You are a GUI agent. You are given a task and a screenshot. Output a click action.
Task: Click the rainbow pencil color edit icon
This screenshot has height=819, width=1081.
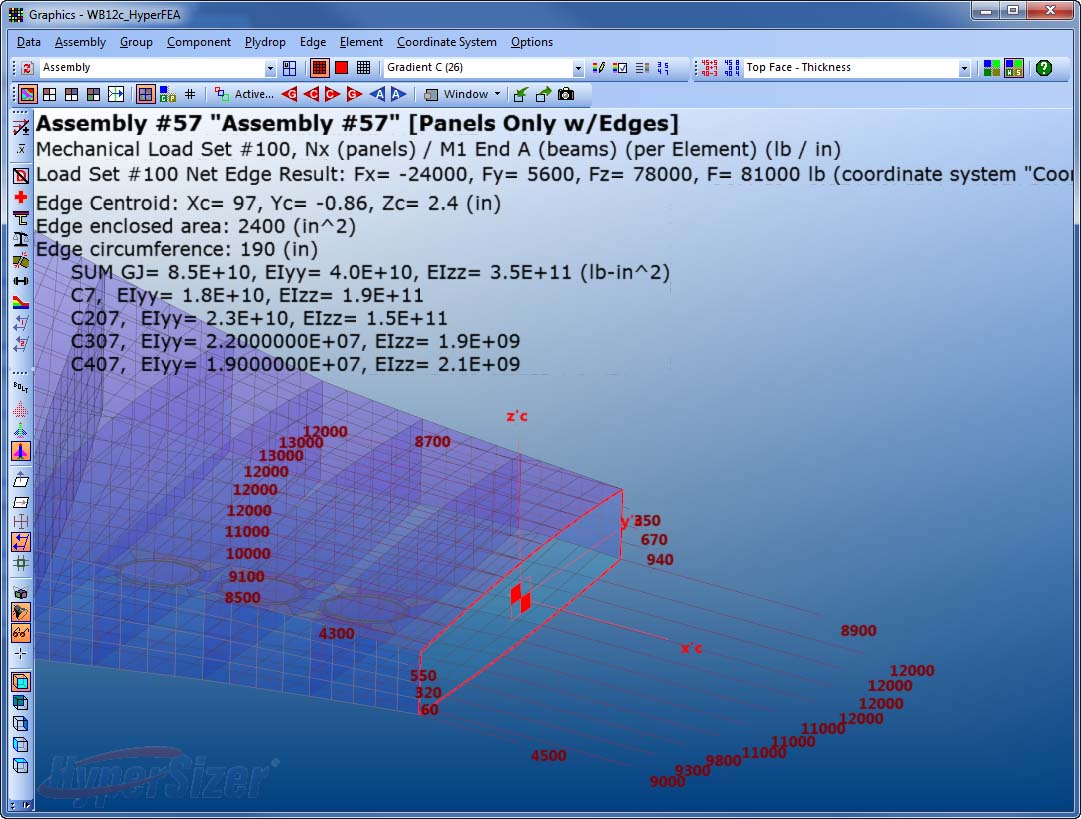pyautogui.click(x=598, y=68)
